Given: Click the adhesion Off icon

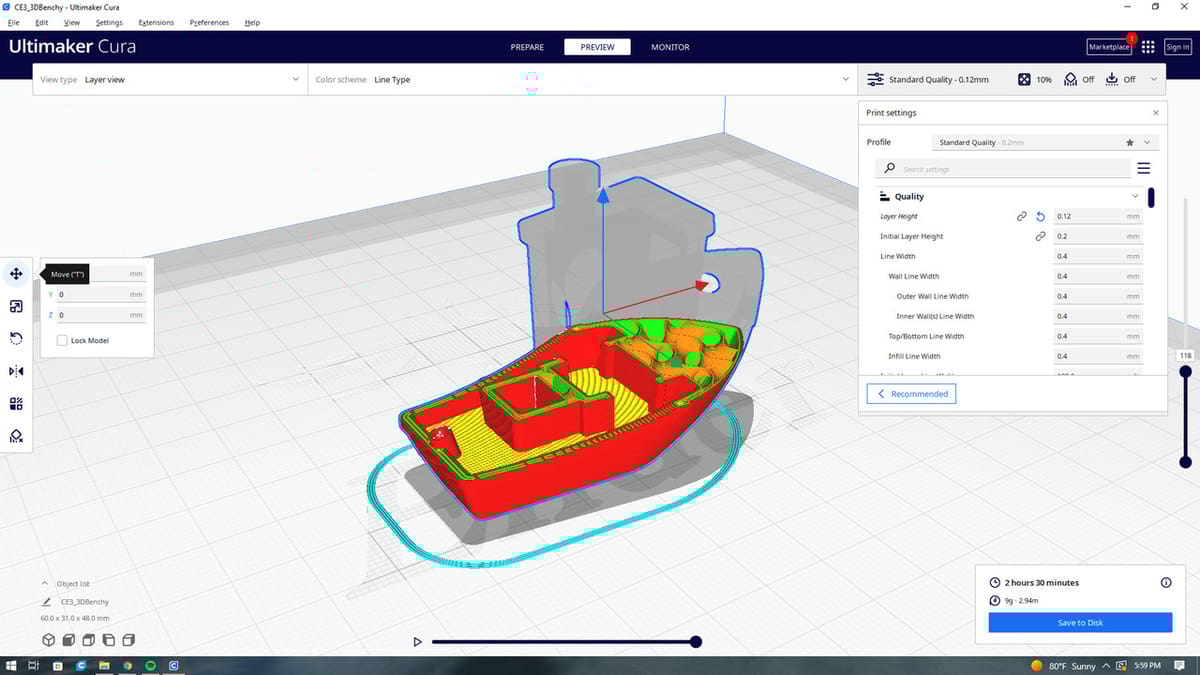Looking at the screenshot, I should (1111, 79).
